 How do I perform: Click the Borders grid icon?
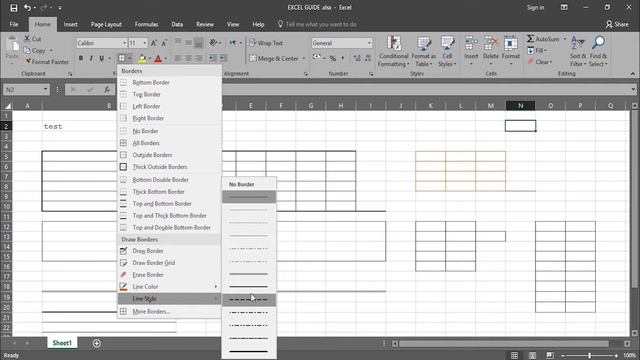point(122,58)
